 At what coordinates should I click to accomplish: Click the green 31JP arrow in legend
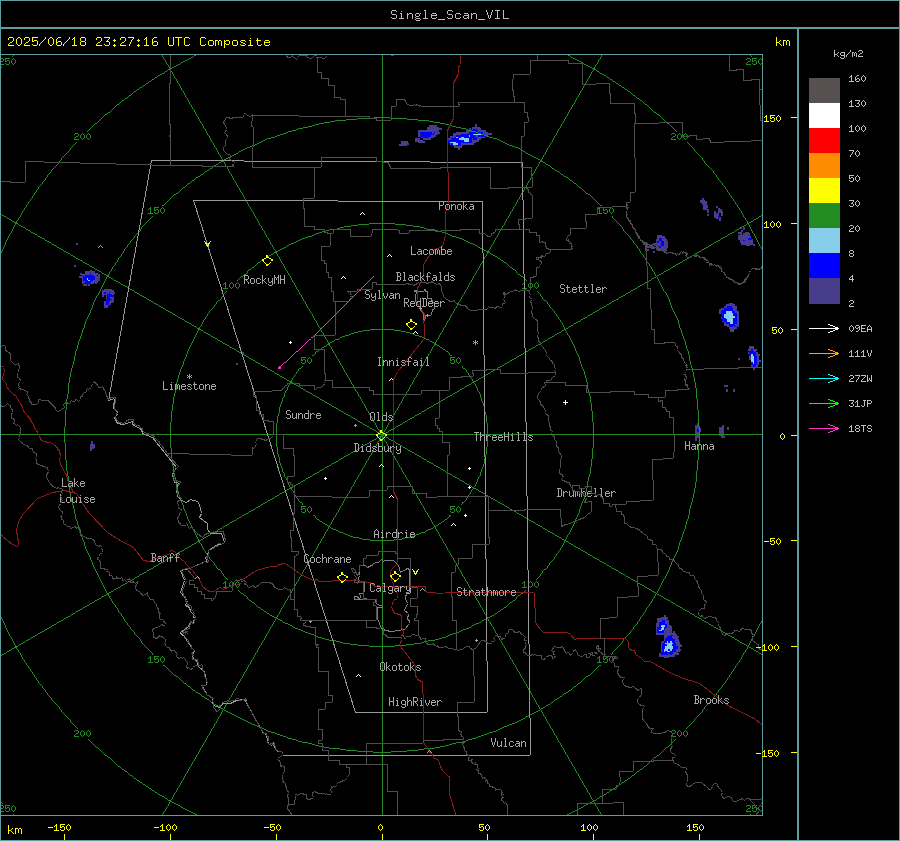(824, 404)
